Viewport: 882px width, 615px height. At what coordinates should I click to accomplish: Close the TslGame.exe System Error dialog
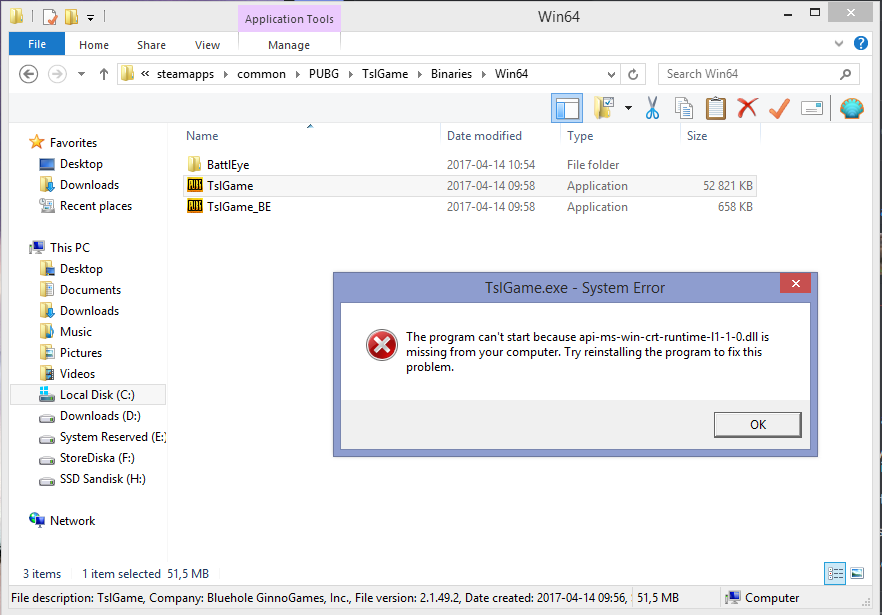coord(795,284)
